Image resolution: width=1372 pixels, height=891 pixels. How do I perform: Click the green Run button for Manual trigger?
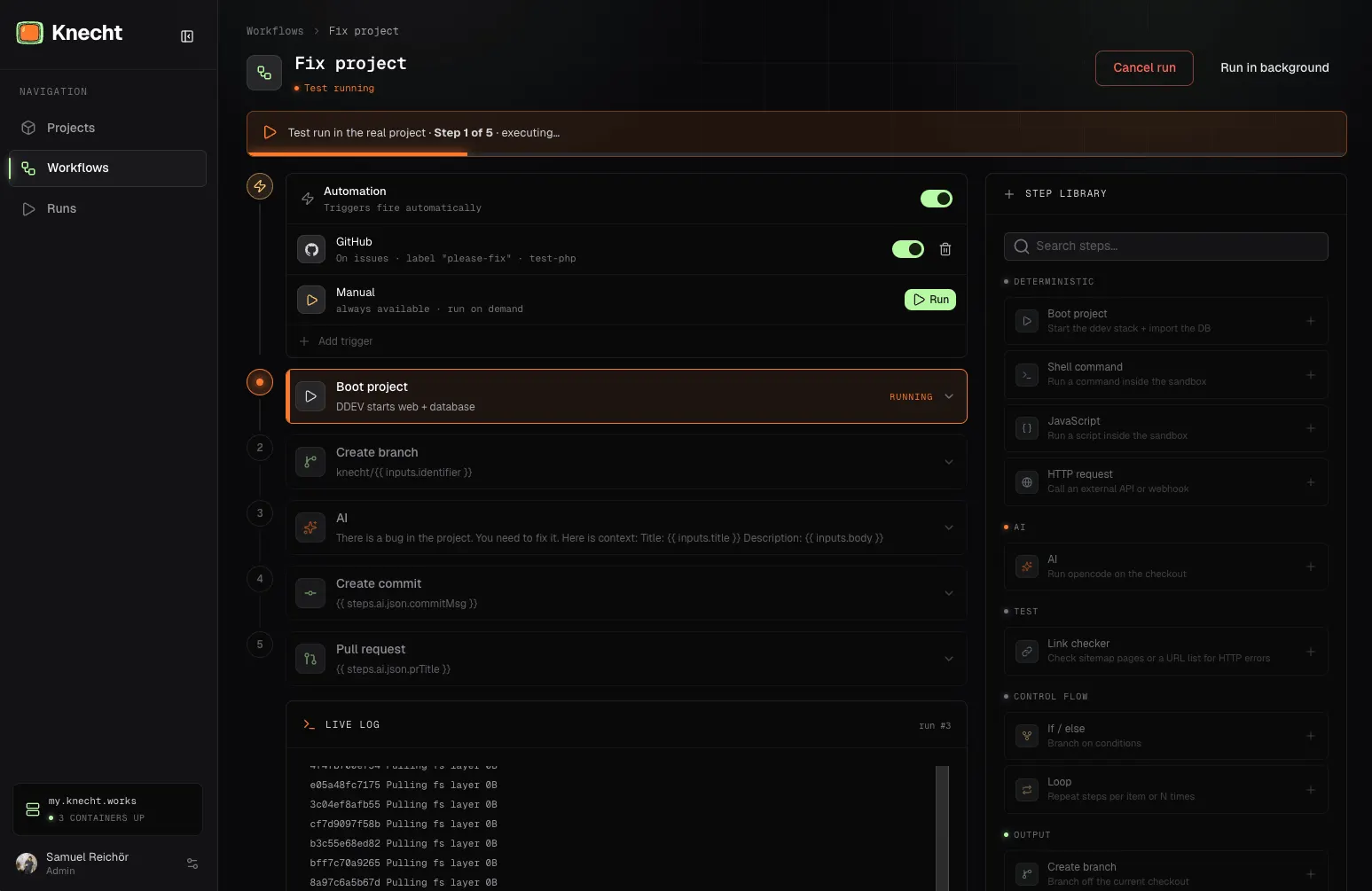point(930,300)
